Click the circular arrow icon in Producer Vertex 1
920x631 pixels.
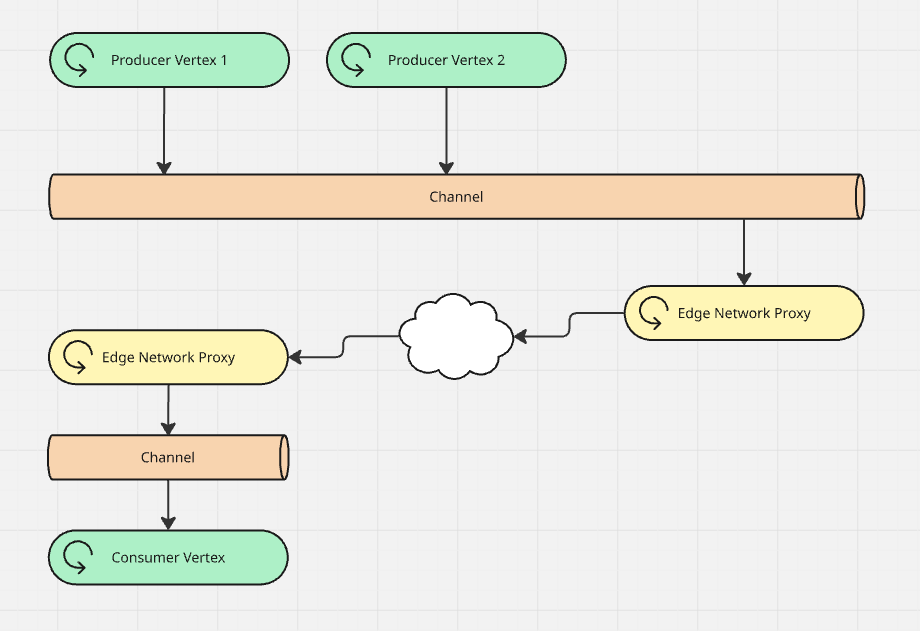coord(79,60)
